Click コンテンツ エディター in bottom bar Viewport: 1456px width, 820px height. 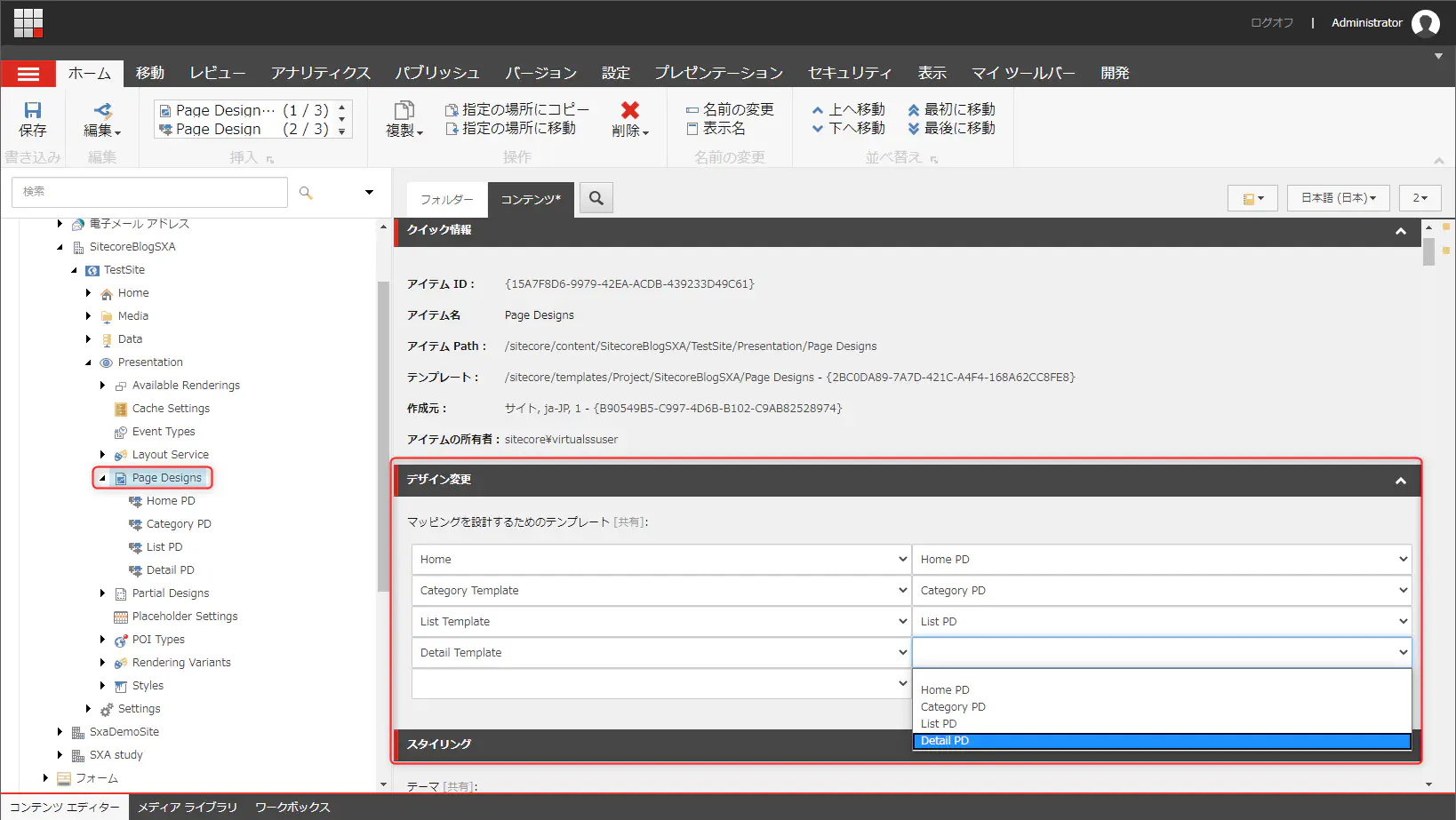tap(65, 808)
